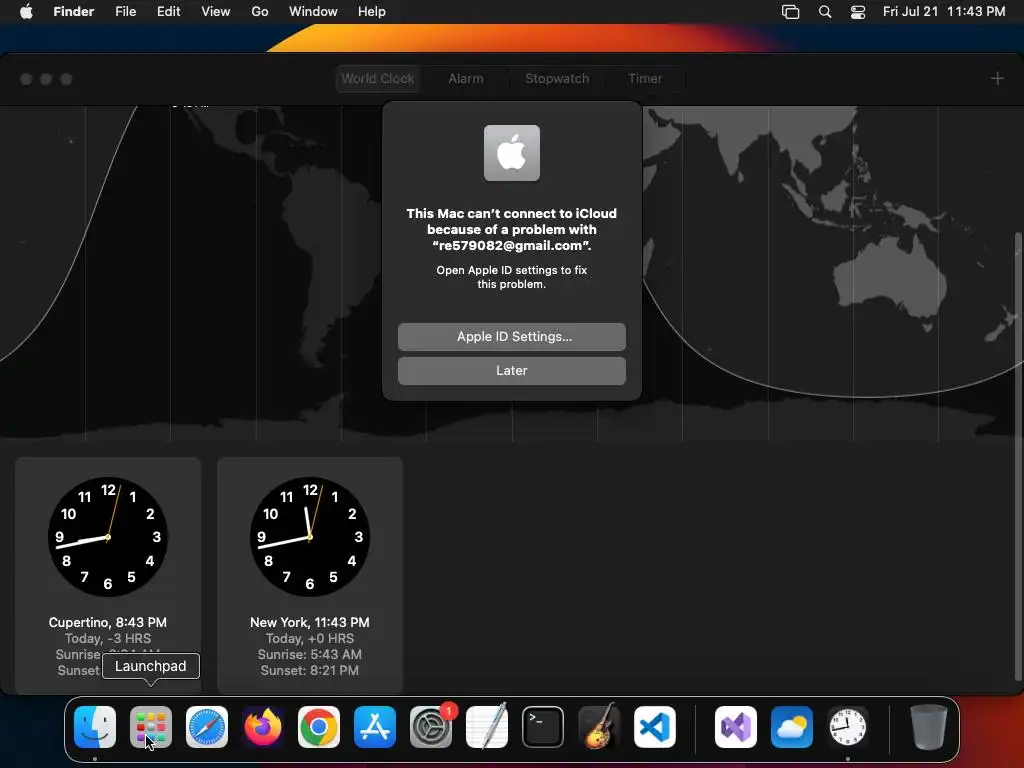Open Launchpad in the Dock
Viewport: 1024px width, 768px height.
tap(151, 727)
